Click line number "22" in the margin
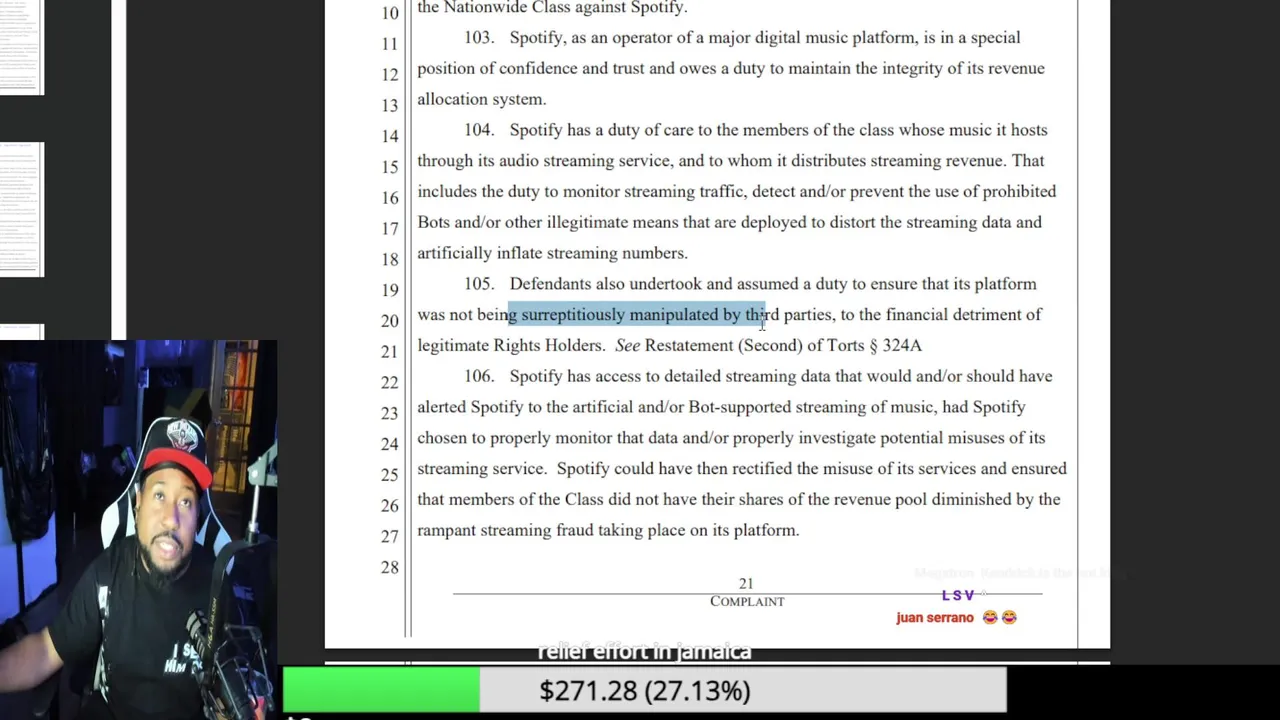1280x720 pixels. [389, 382]
